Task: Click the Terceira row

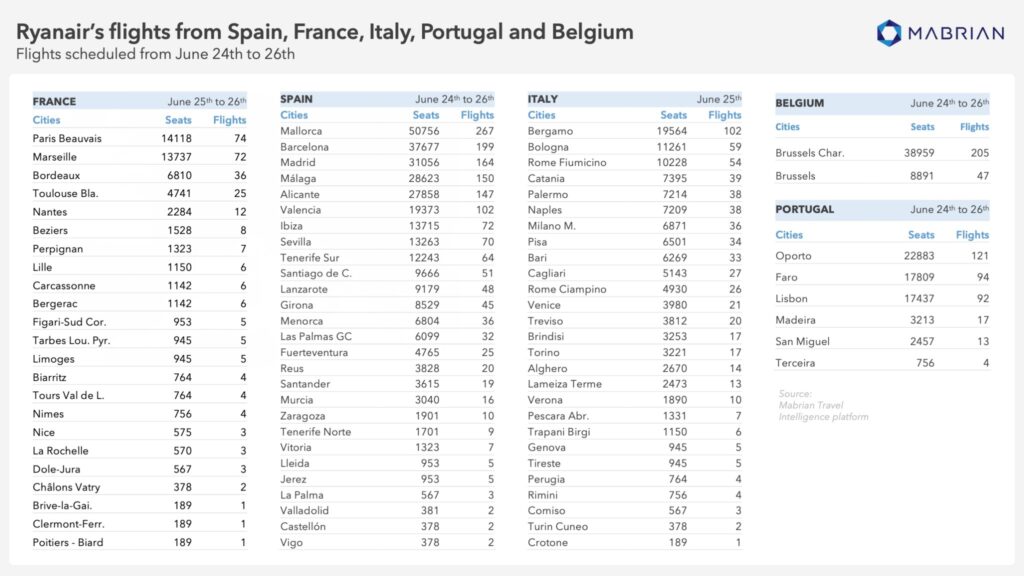Action: pyautogui.click(x=882, y=363)
